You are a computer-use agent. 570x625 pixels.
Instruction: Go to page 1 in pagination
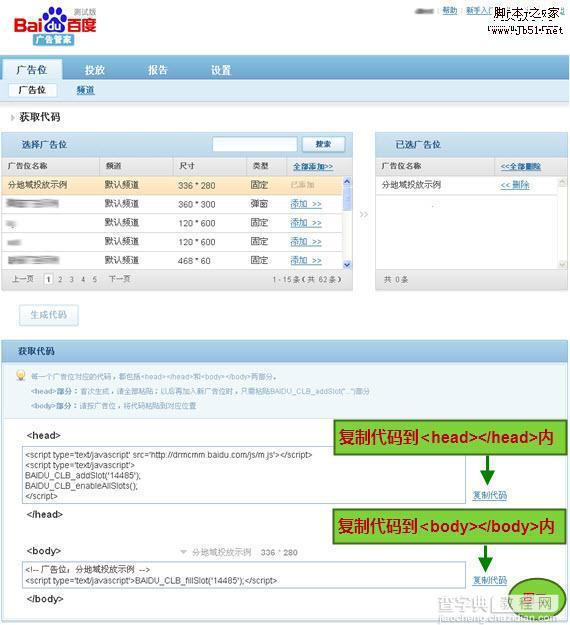coord(48,279)
